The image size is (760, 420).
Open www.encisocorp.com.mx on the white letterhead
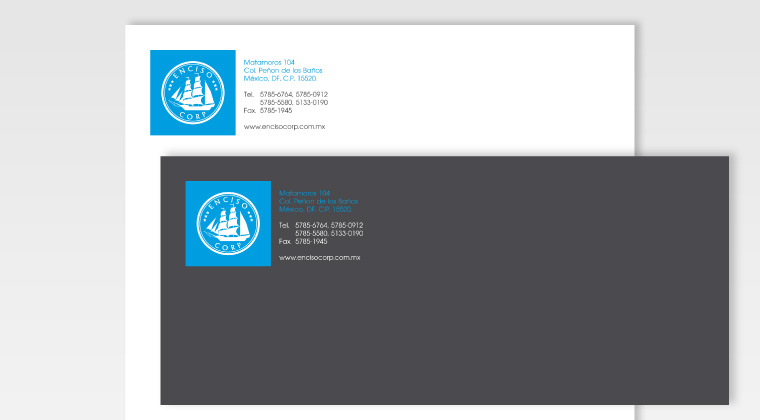pyautogui.click(x=285, y=127)
